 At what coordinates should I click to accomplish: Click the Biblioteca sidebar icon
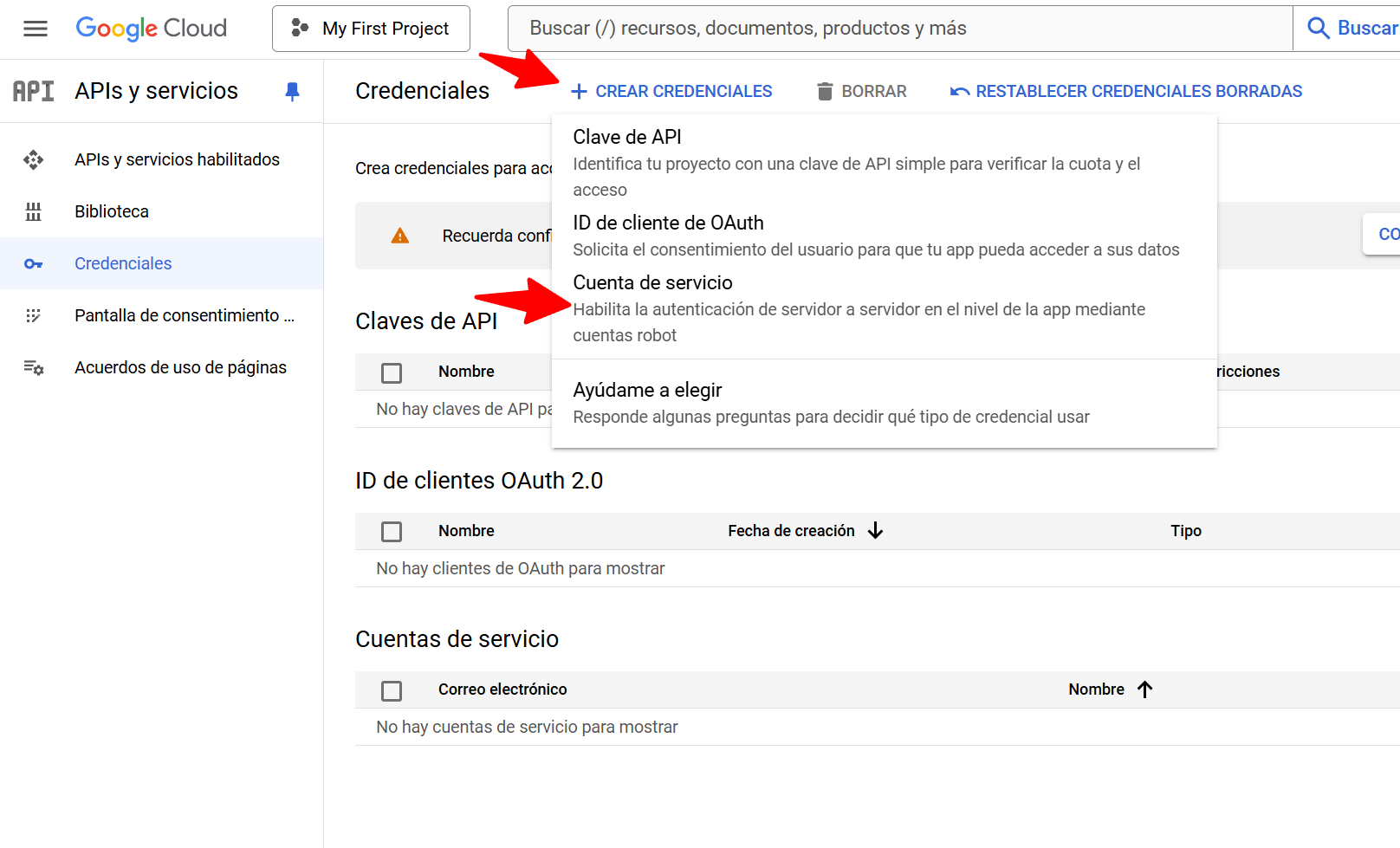(34, 211)
